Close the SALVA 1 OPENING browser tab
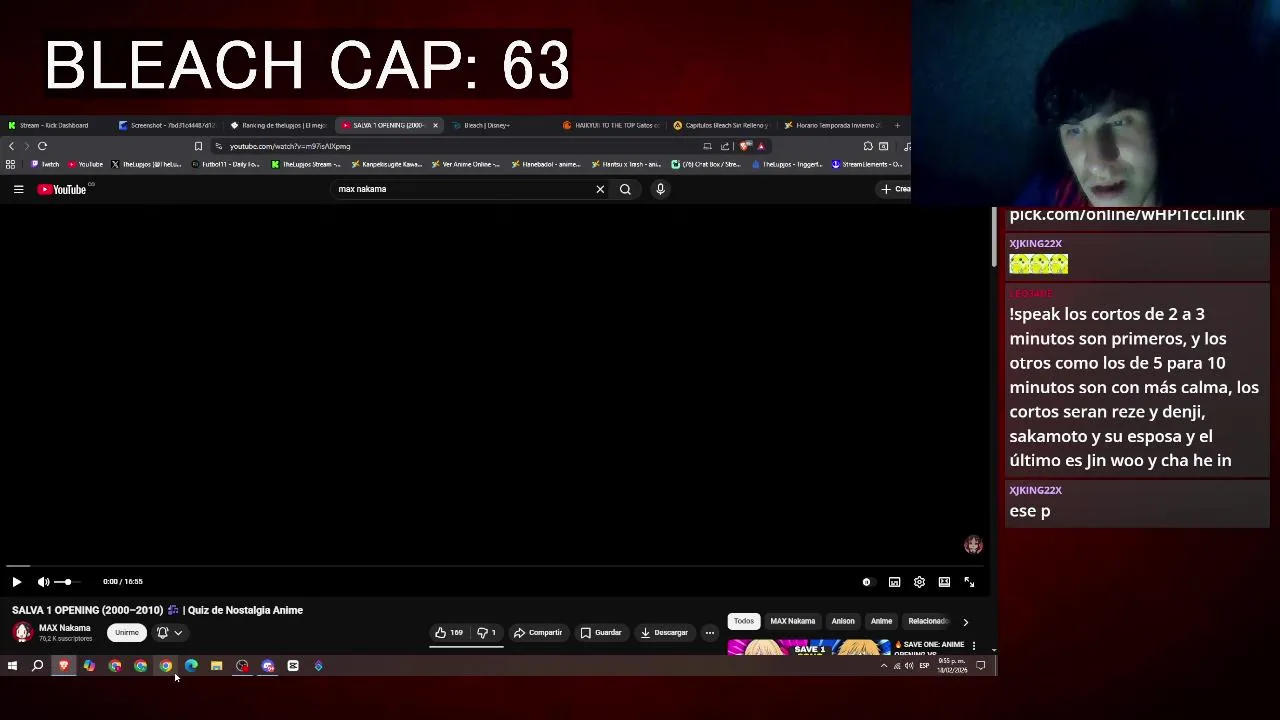 (435, 125)
